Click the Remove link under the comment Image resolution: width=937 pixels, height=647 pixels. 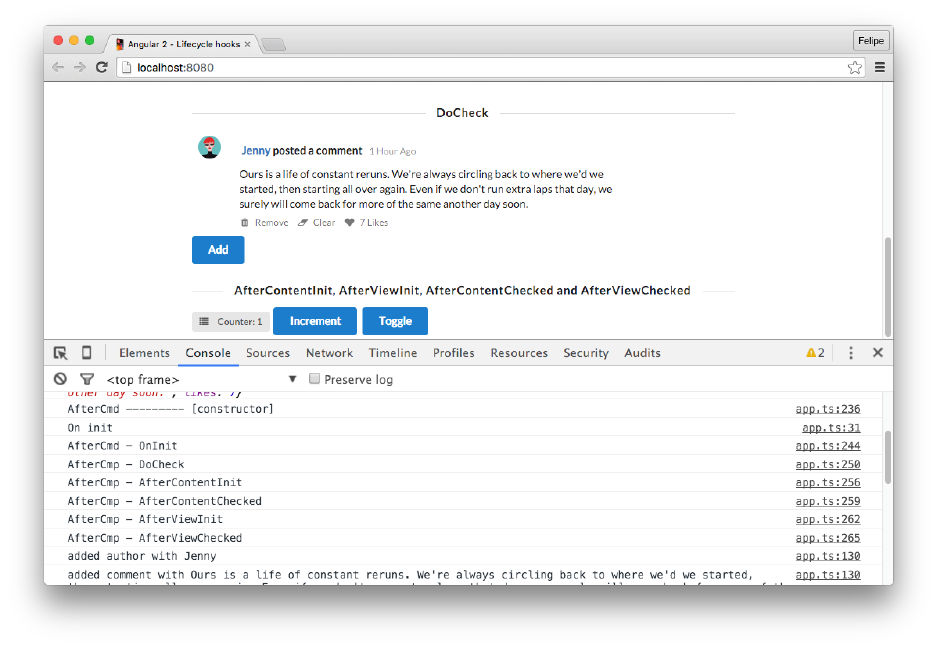point(265,223)
